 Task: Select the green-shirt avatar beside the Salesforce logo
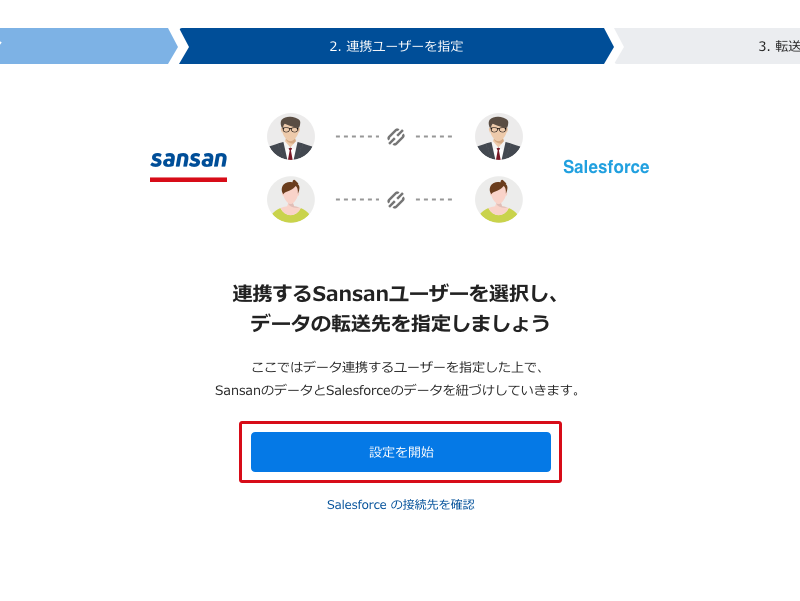[x=499, y=199]
